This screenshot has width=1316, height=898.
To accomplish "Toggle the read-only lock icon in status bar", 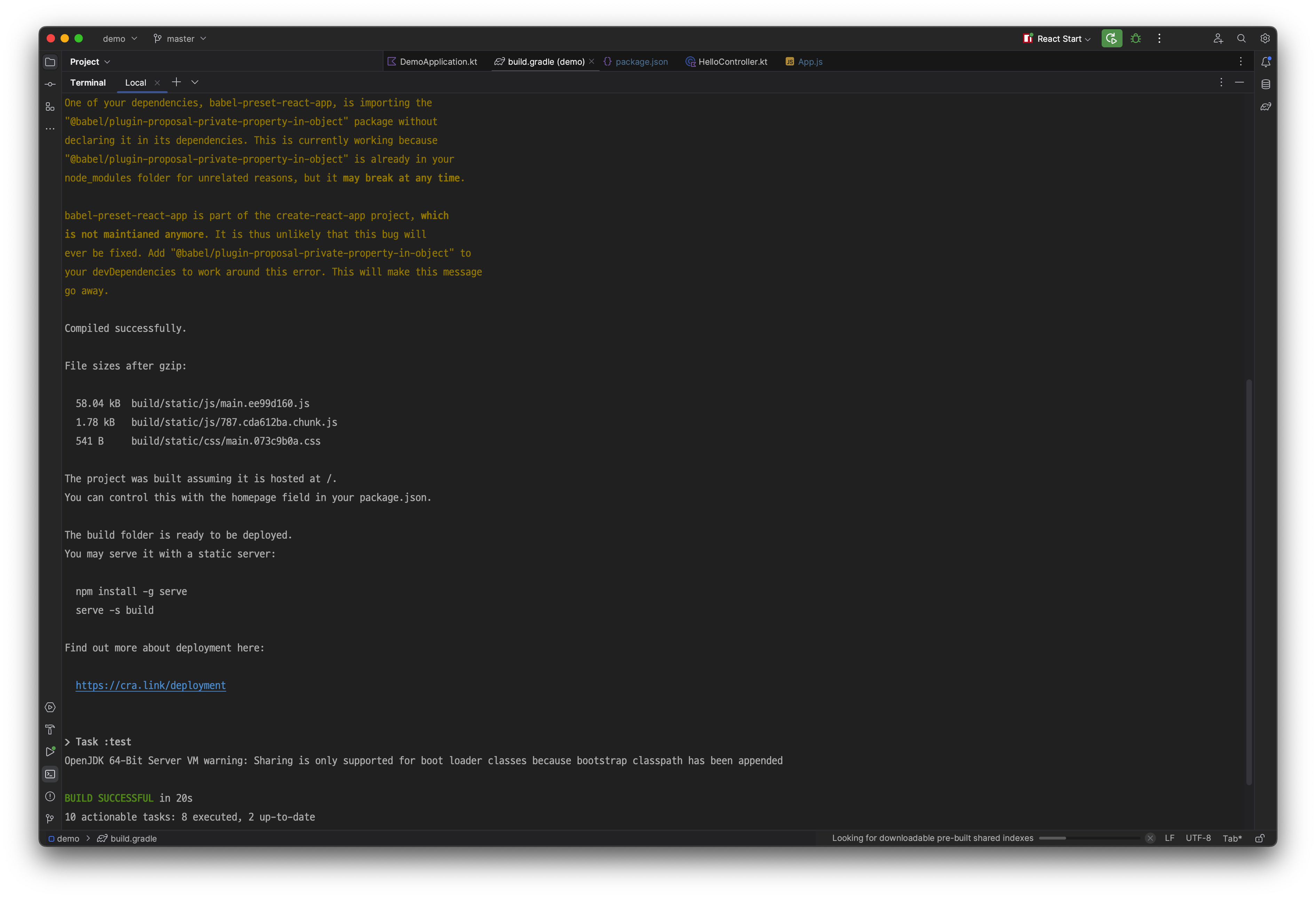I will click(1259, 838).
